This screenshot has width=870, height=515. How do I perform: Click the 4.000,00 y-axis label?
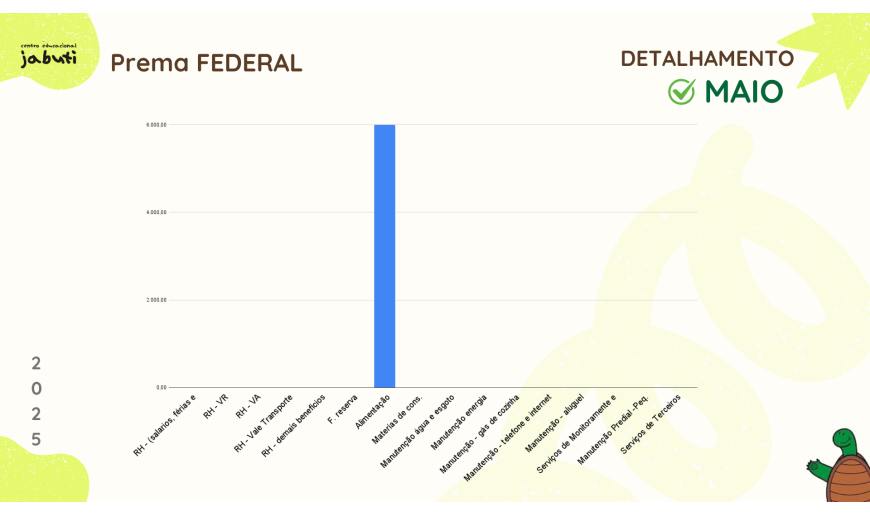click(156, 212)
